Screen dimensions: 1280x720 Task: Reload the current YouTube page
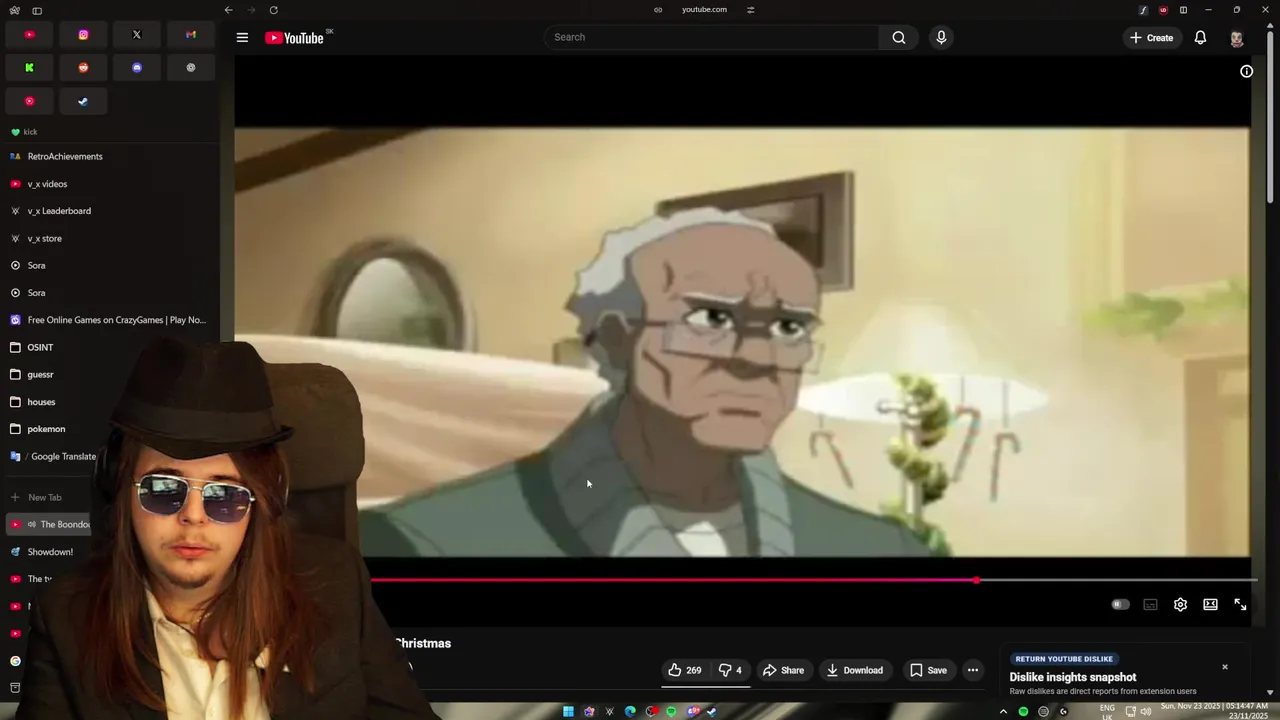pyautogui.click(x=273, y=10)
